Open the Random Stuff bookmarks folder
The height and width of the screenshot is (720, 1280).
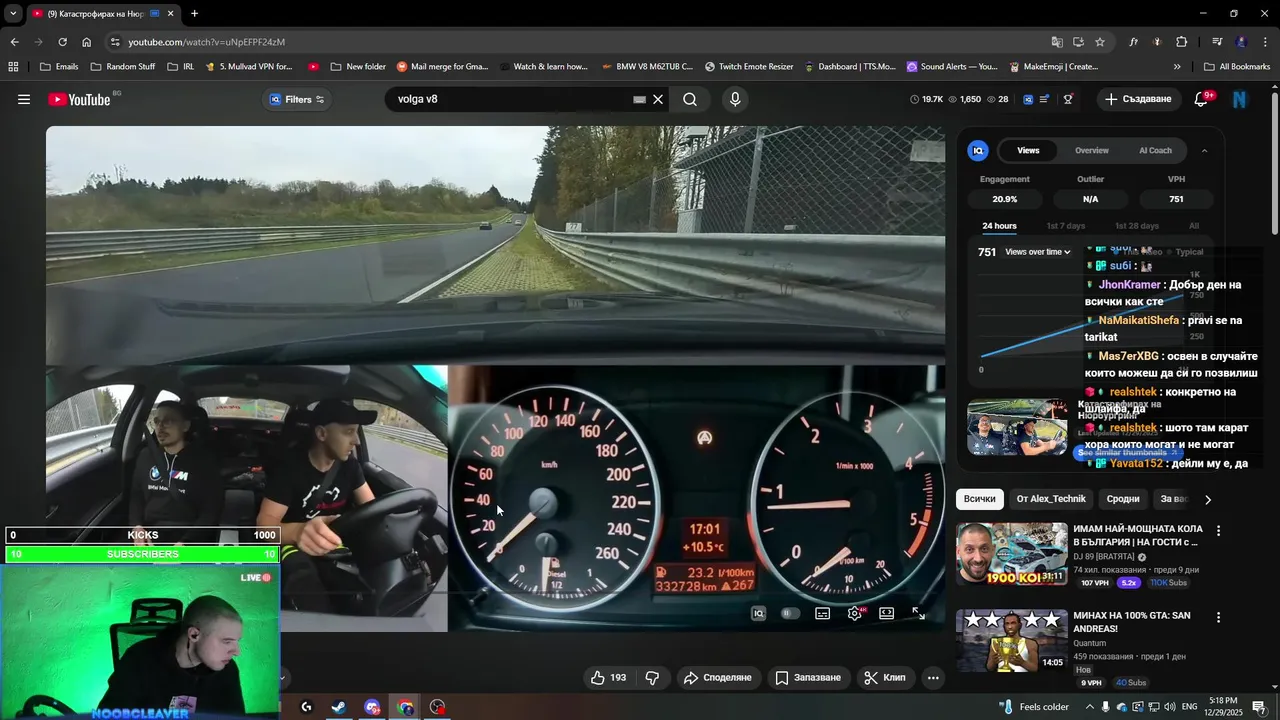point(123,67)
